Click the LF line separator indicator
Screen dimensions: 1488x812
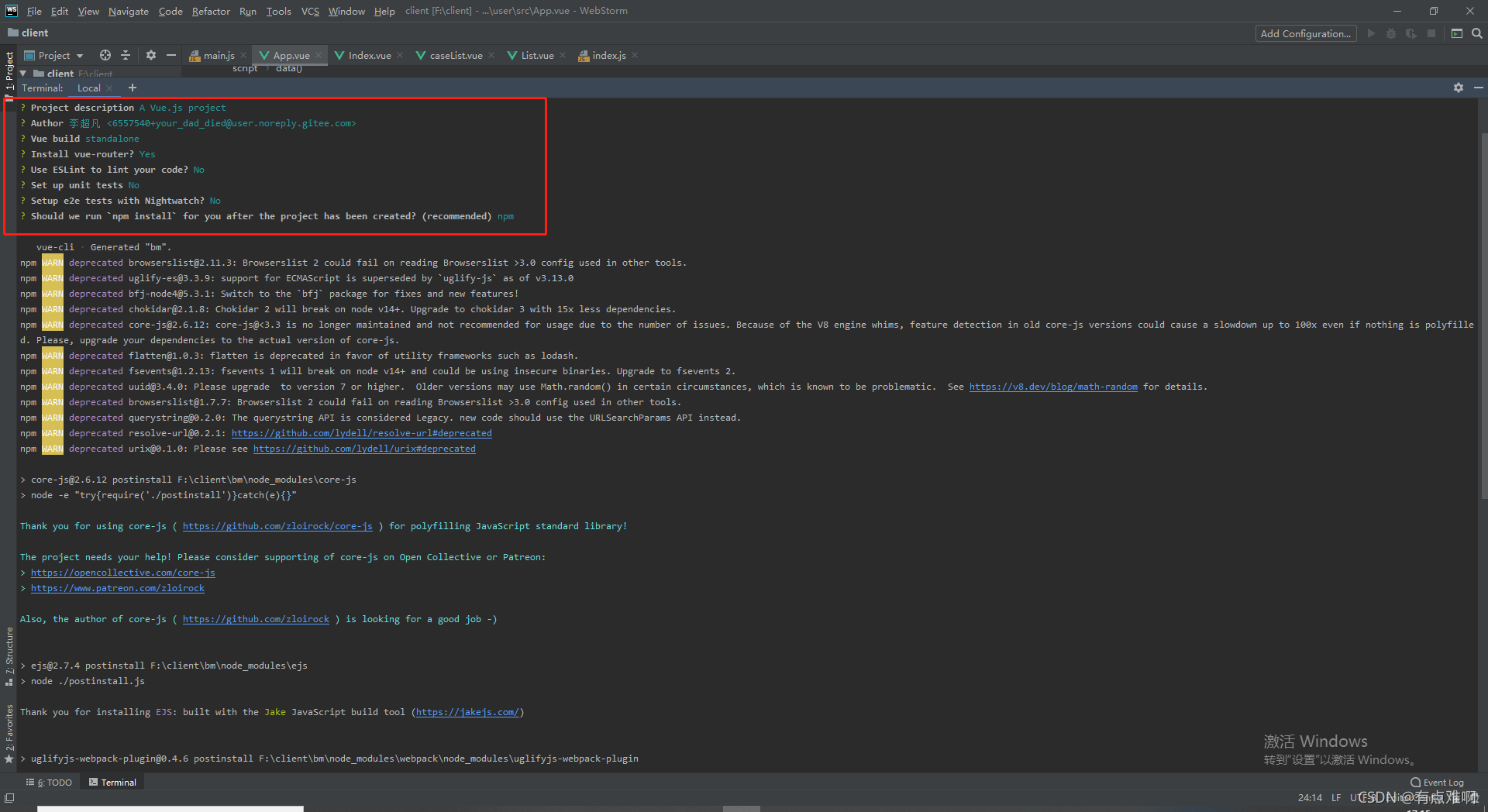[x=1336, y=798]
